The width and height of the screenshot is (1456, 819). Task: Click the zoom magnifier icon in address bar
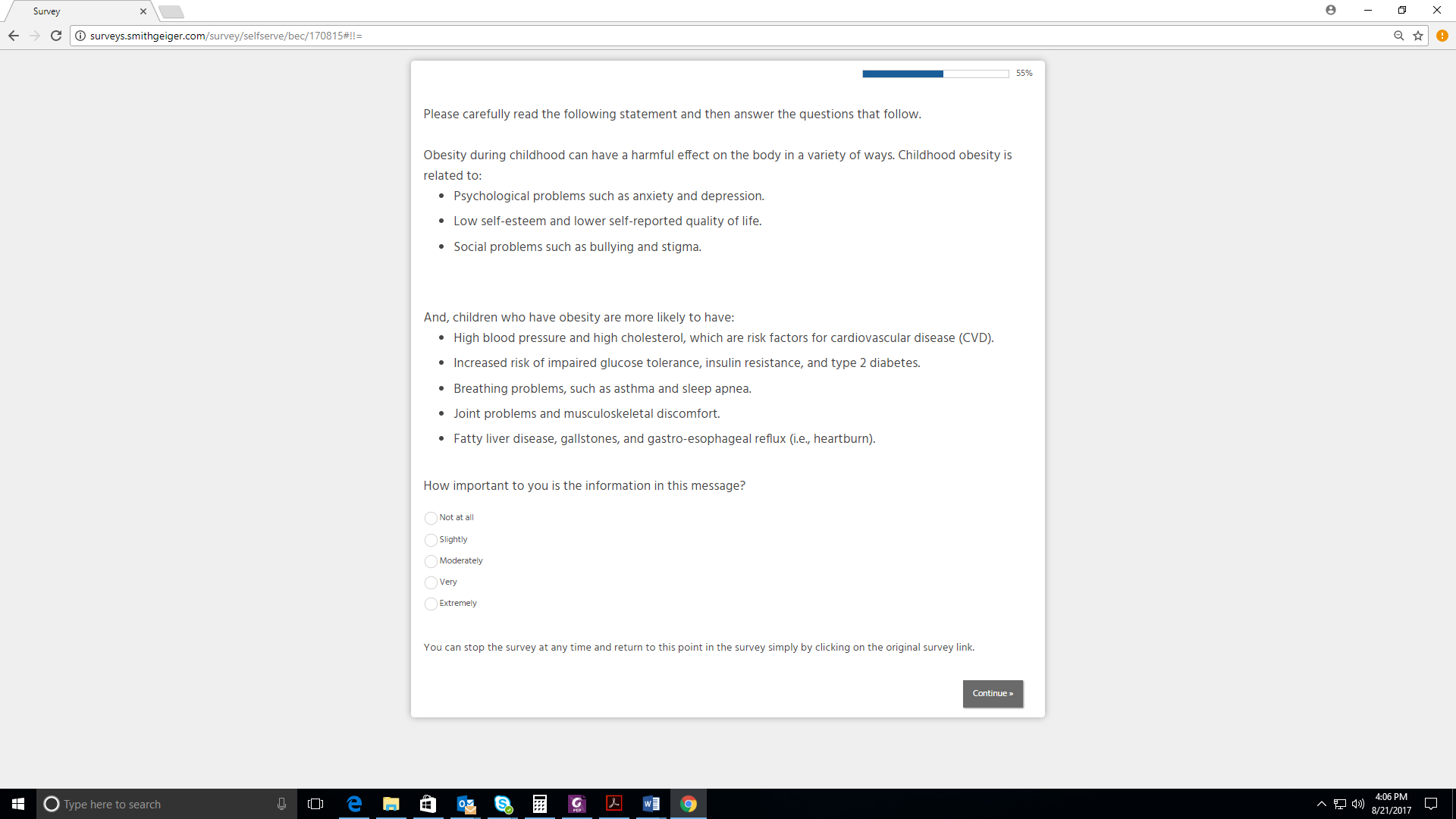1399,36
